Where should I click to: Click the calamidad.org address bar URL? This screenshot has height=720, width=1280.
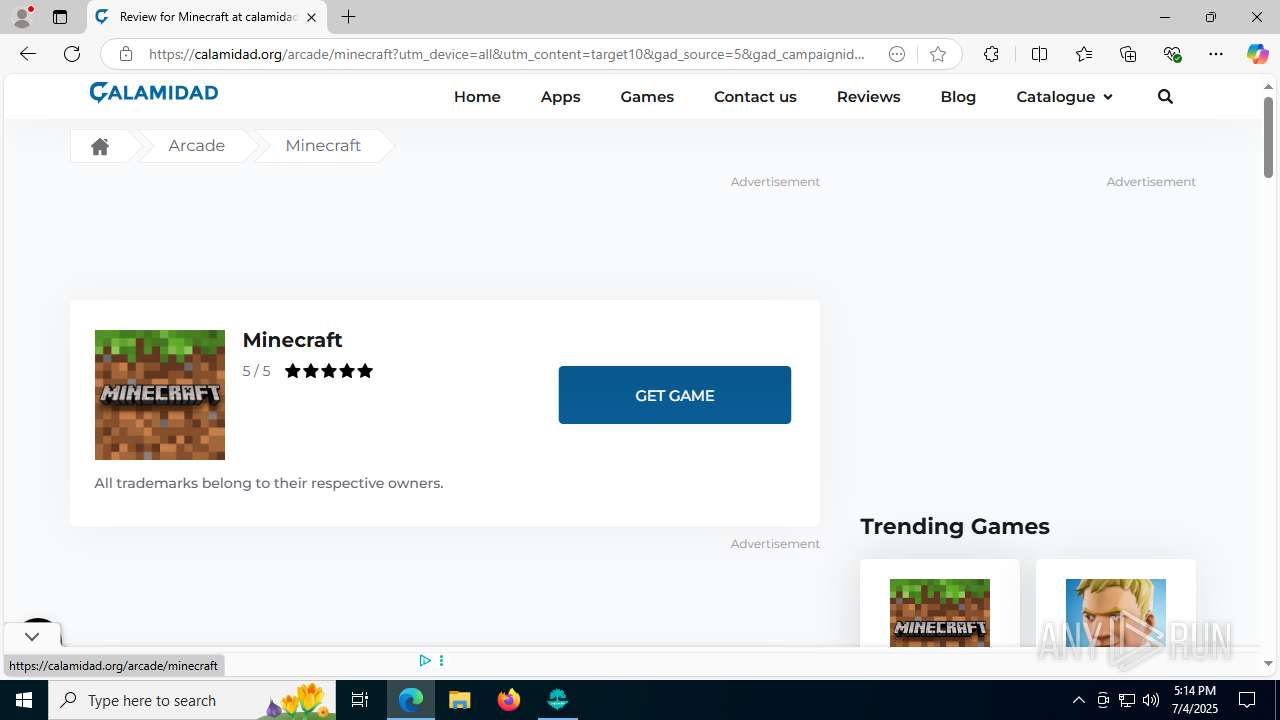(x=507, y=54)
